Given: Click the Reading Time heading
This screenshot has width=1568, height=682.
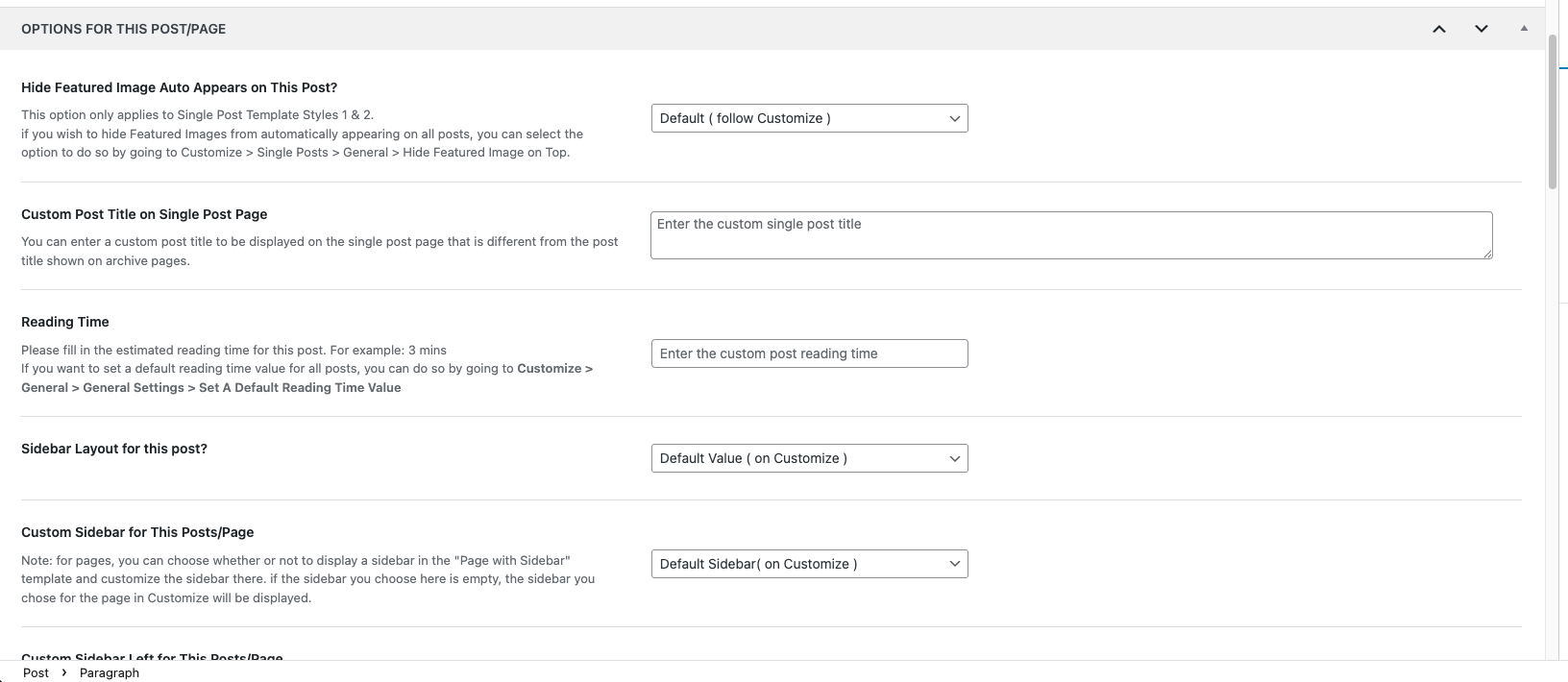Looking at the screenshot, I should click(x=65, y=322).
